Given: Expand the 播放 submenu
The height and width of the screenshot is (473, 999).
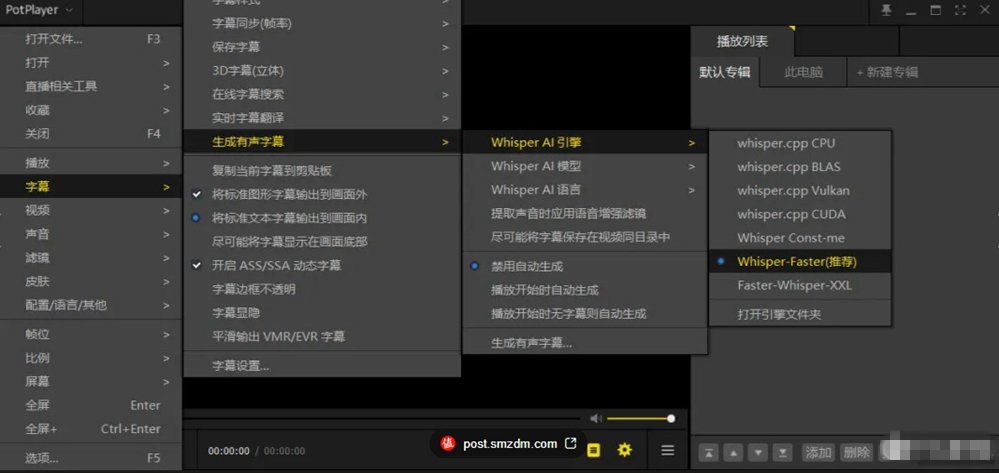Looking at the screenshot, I should click(x=91, y=163).
